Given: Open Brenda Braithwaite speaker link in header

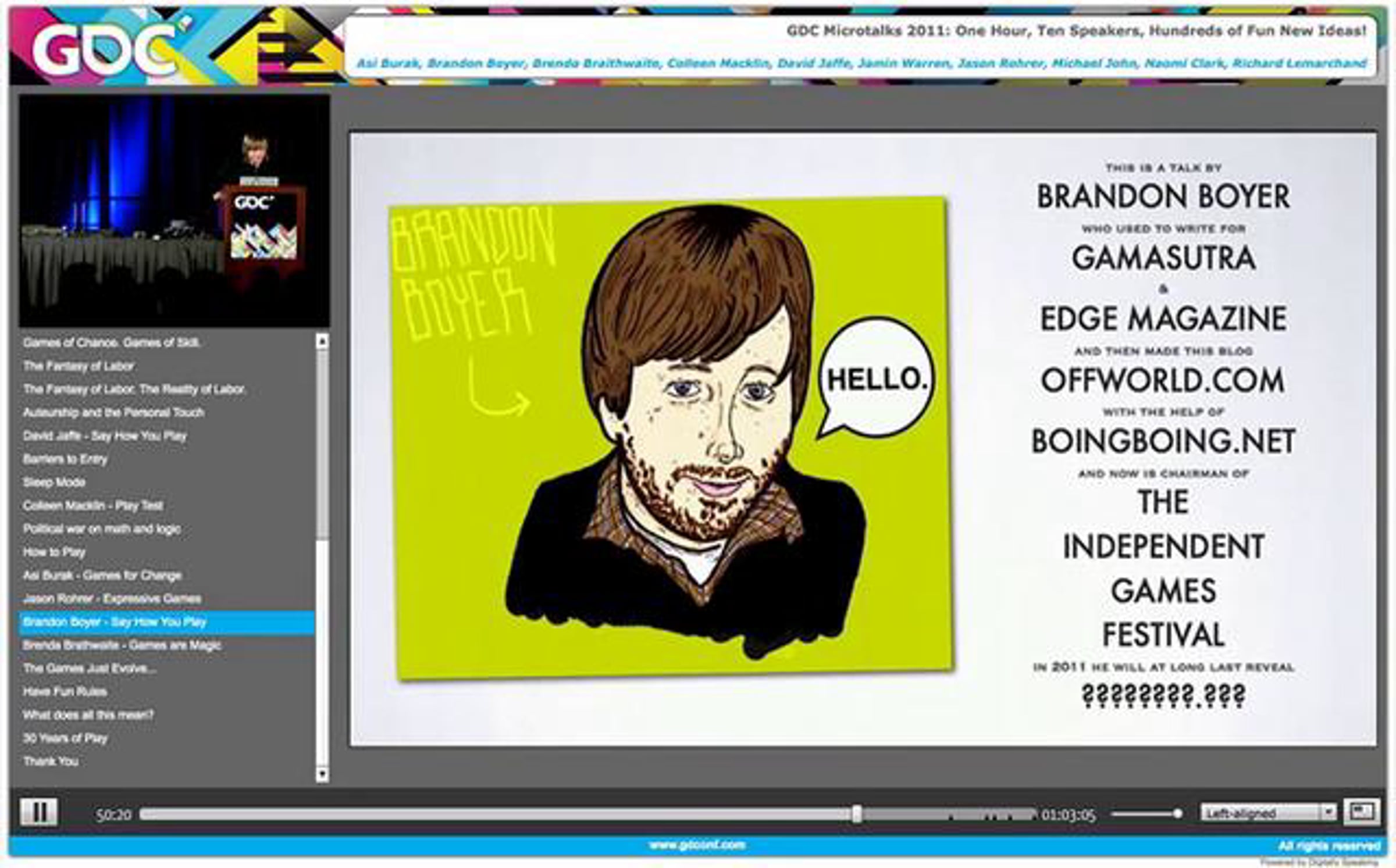Looking at the screenshot, I should tap(596, 63).
